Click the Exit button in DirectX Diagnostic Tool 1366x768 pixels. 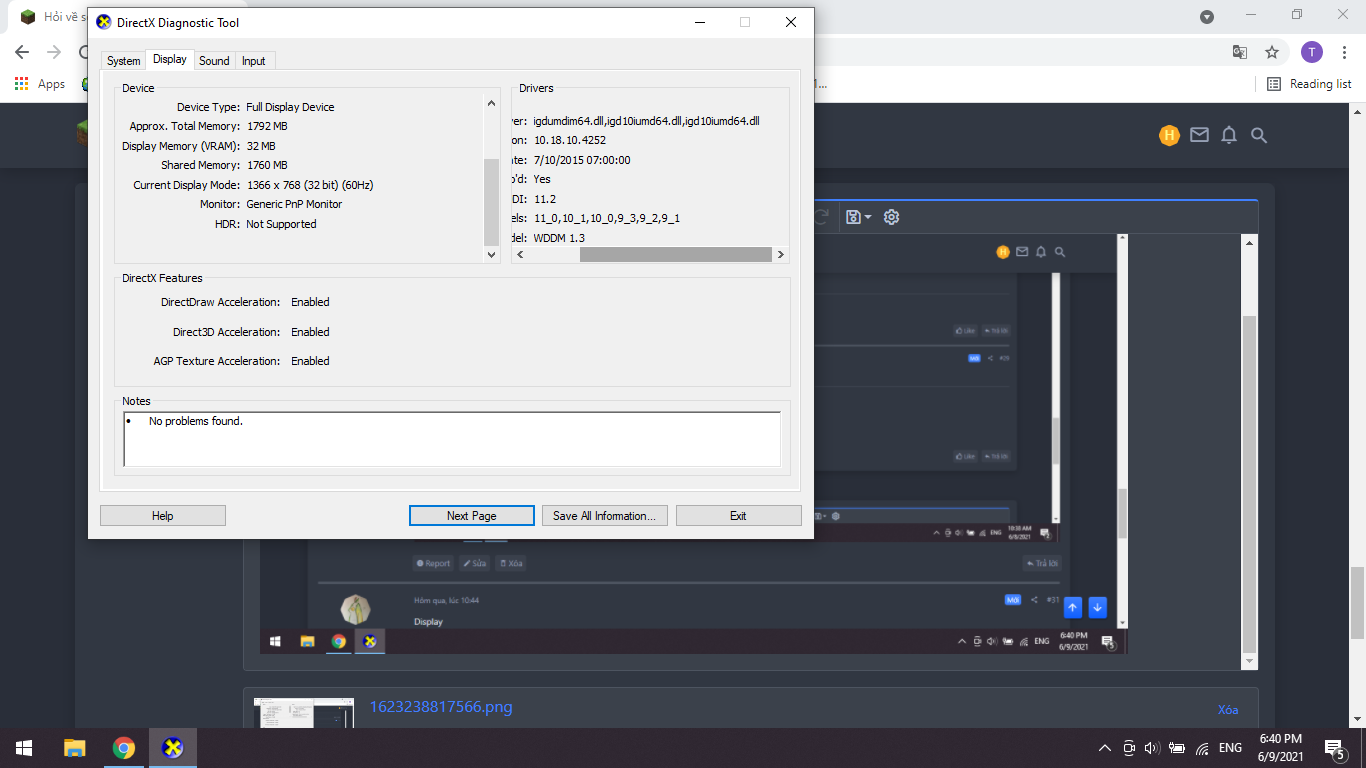739,516
